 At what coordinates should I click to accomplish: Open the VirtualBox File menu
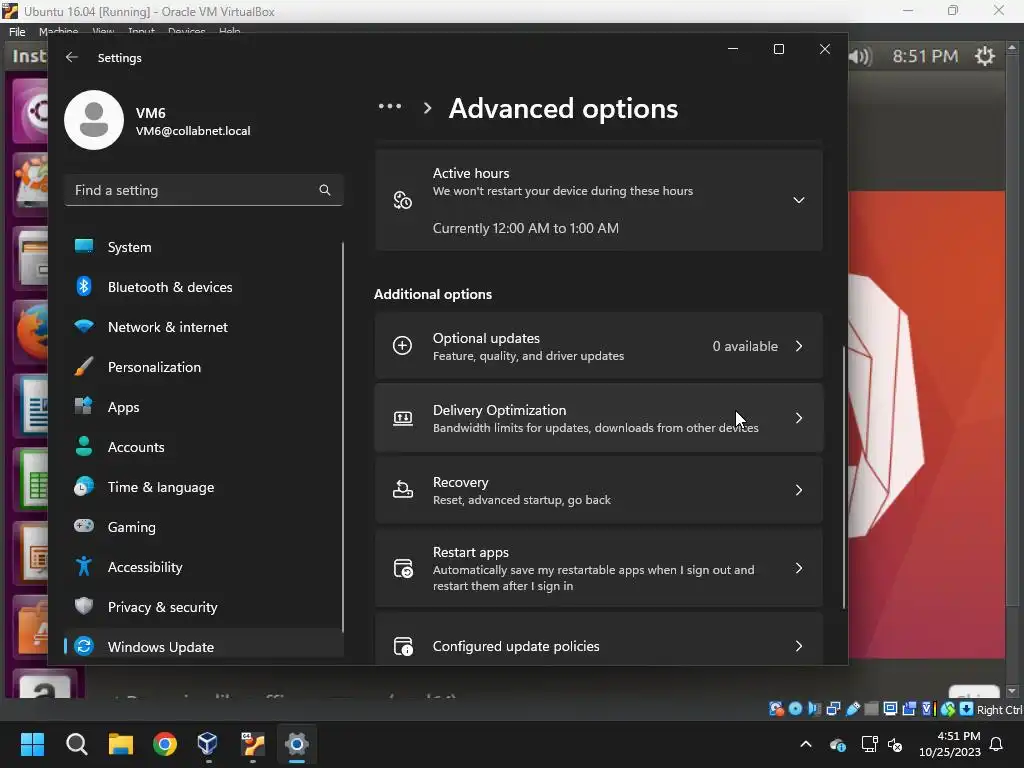coord(18,31)
